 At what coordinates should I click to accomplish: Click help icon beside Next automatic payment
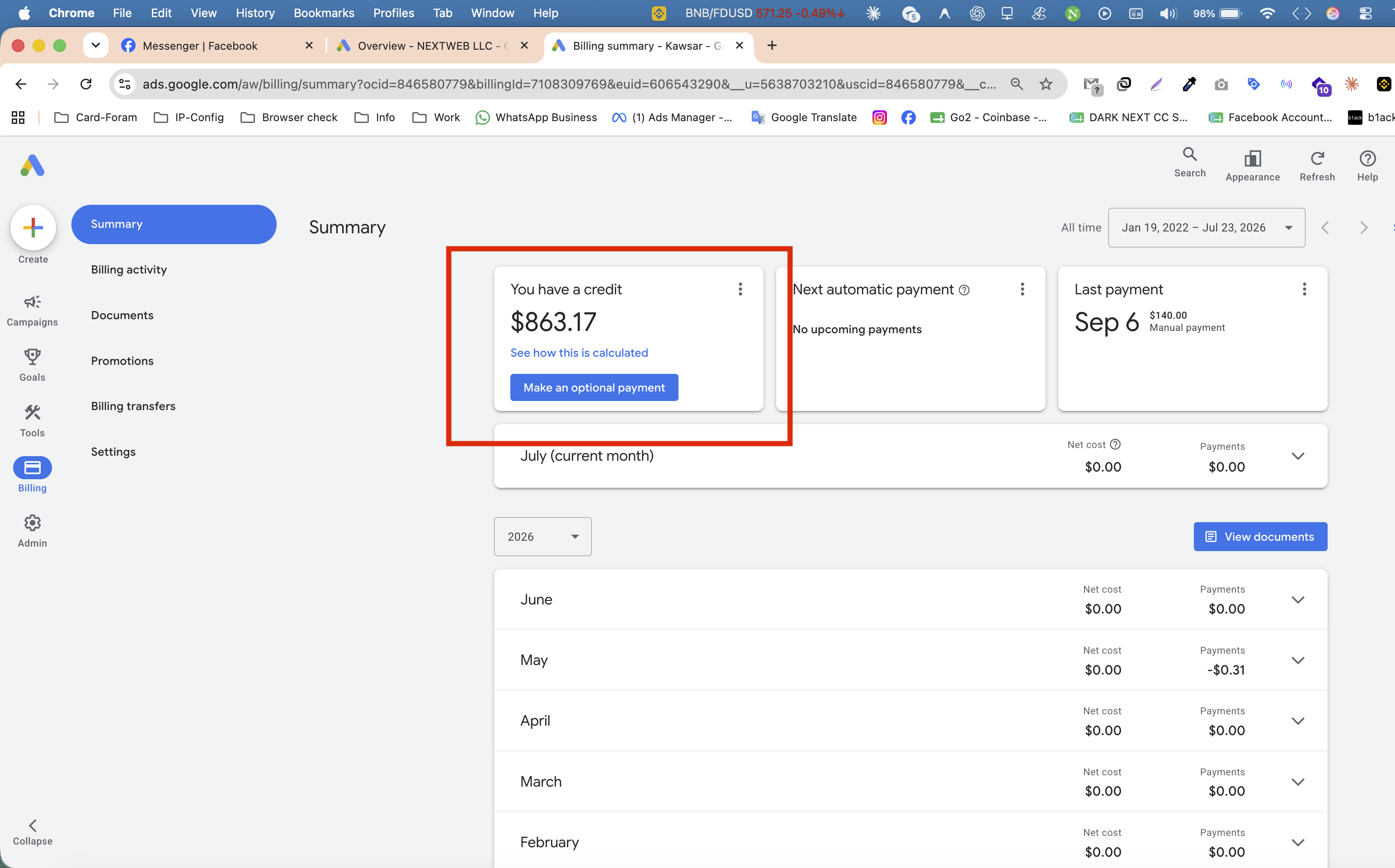(964, 291)
